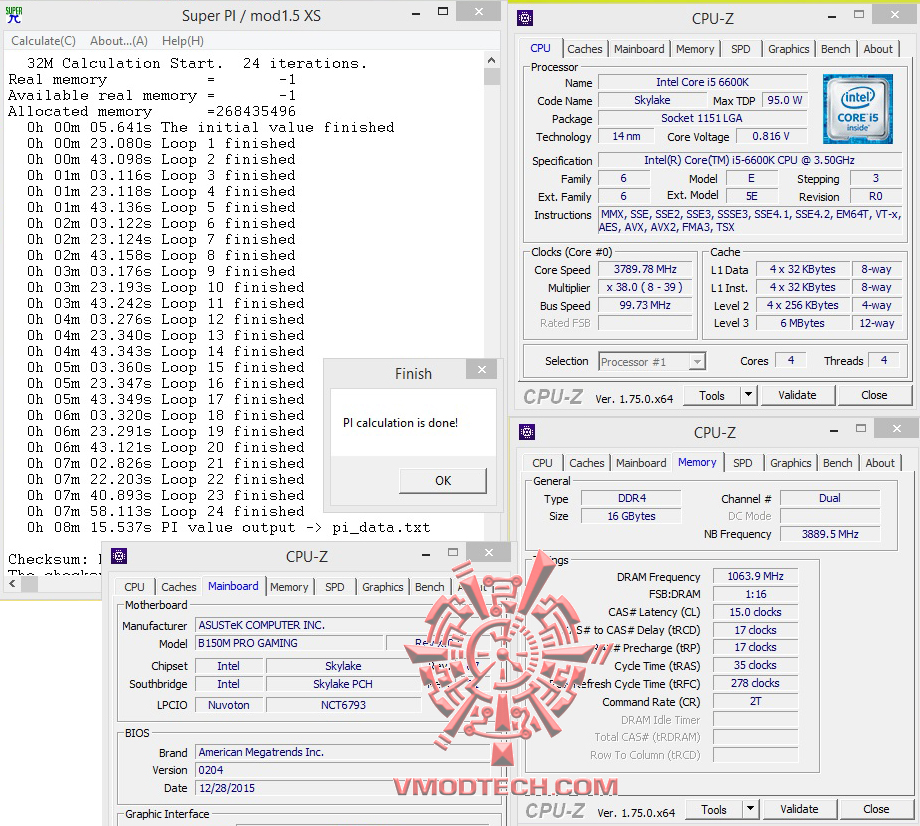Switch to SPD tab in top CPU-Z window
The height and width of the screenshot is (826, 920).
click(740, 49)
